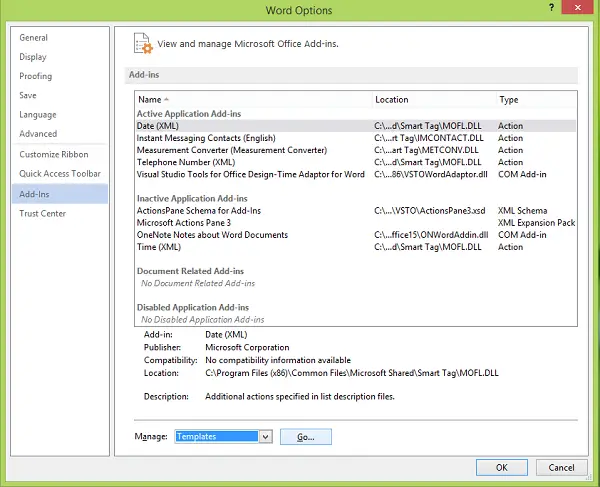Screen dimensions: 600x487
Task: Open the Trust Center category
Action: click(42, 213)
